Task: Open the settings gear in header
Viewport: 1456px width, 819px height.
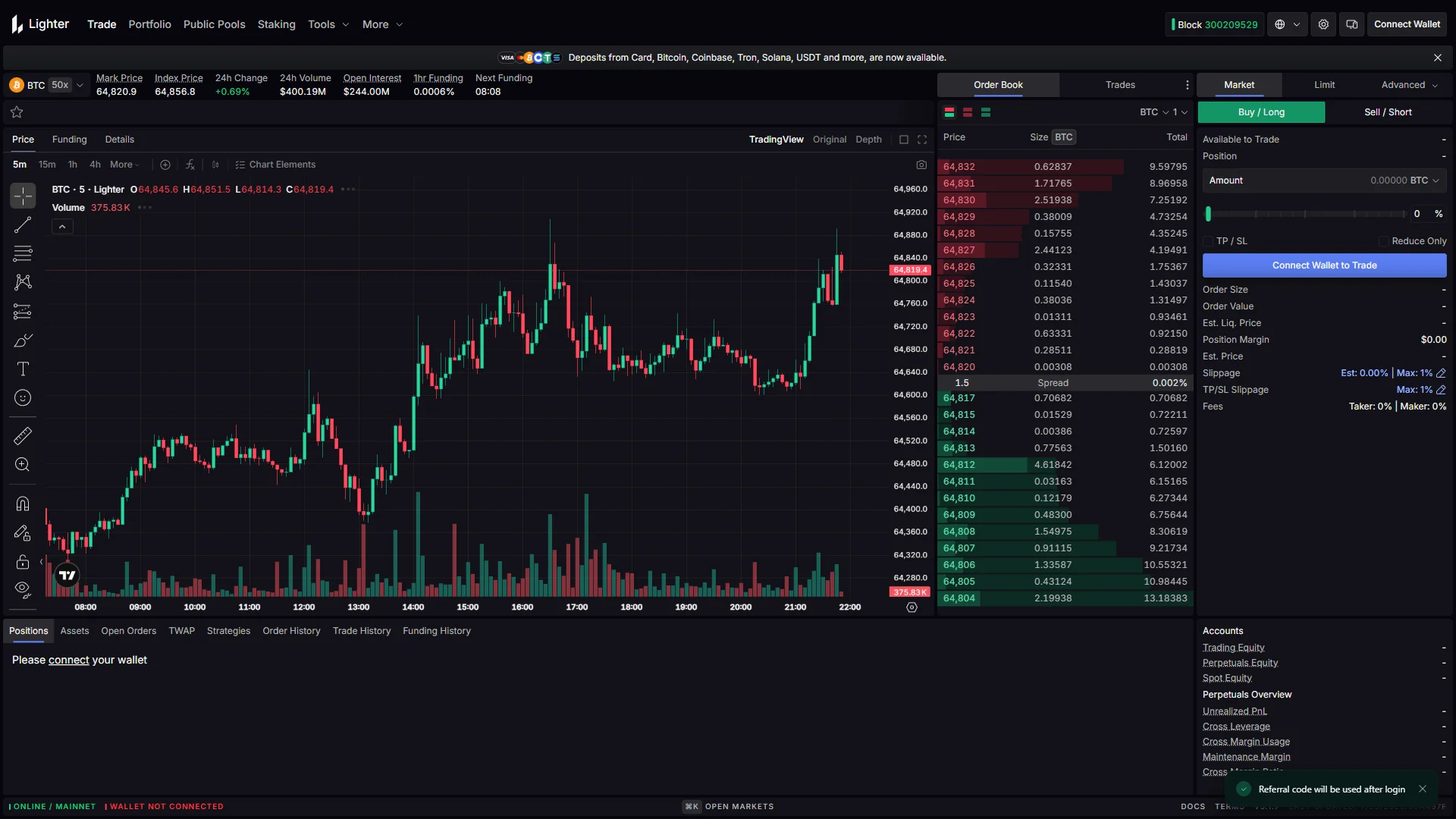Action: [x=1323, y=24]
